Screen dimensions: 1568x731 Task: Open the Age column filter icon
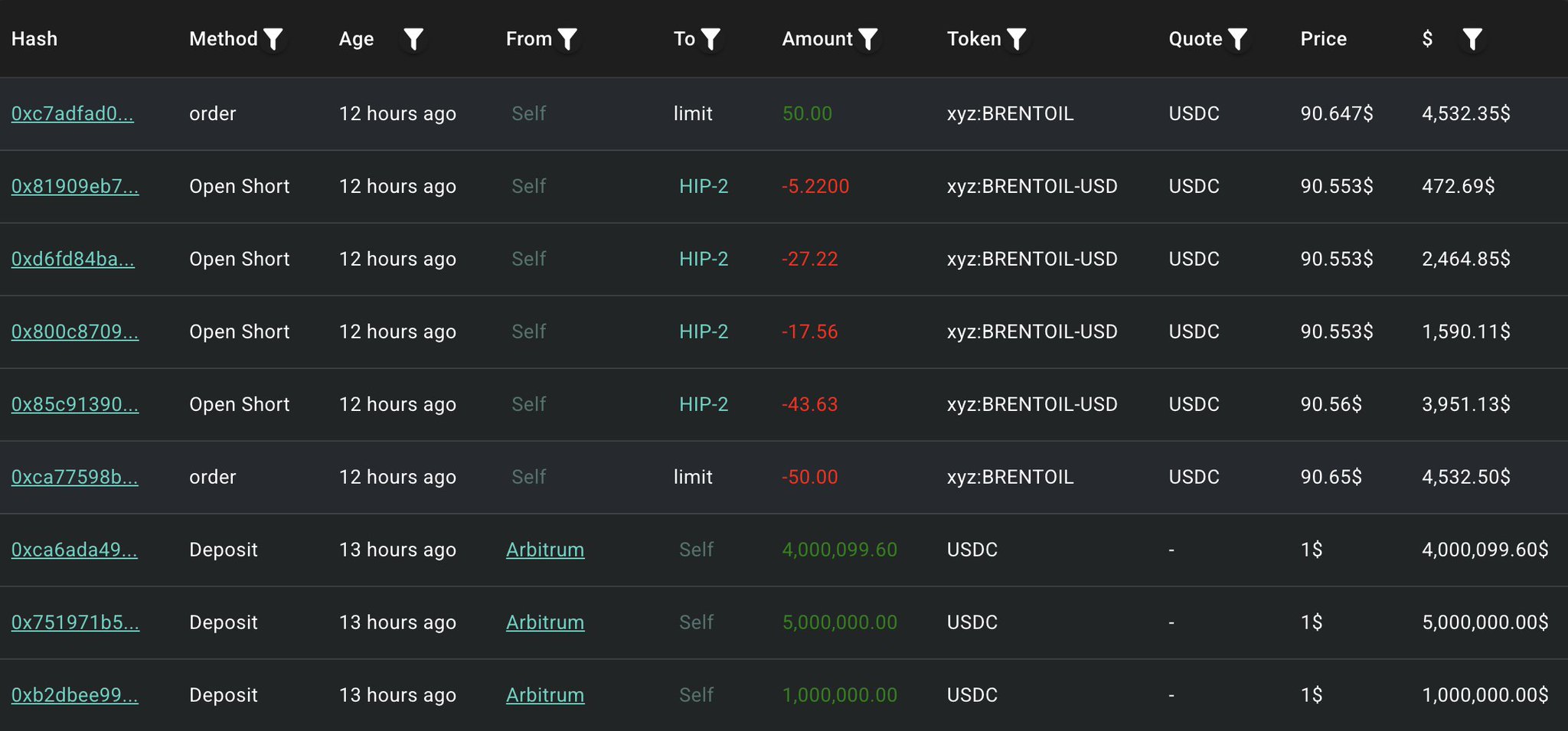point(413,39)
